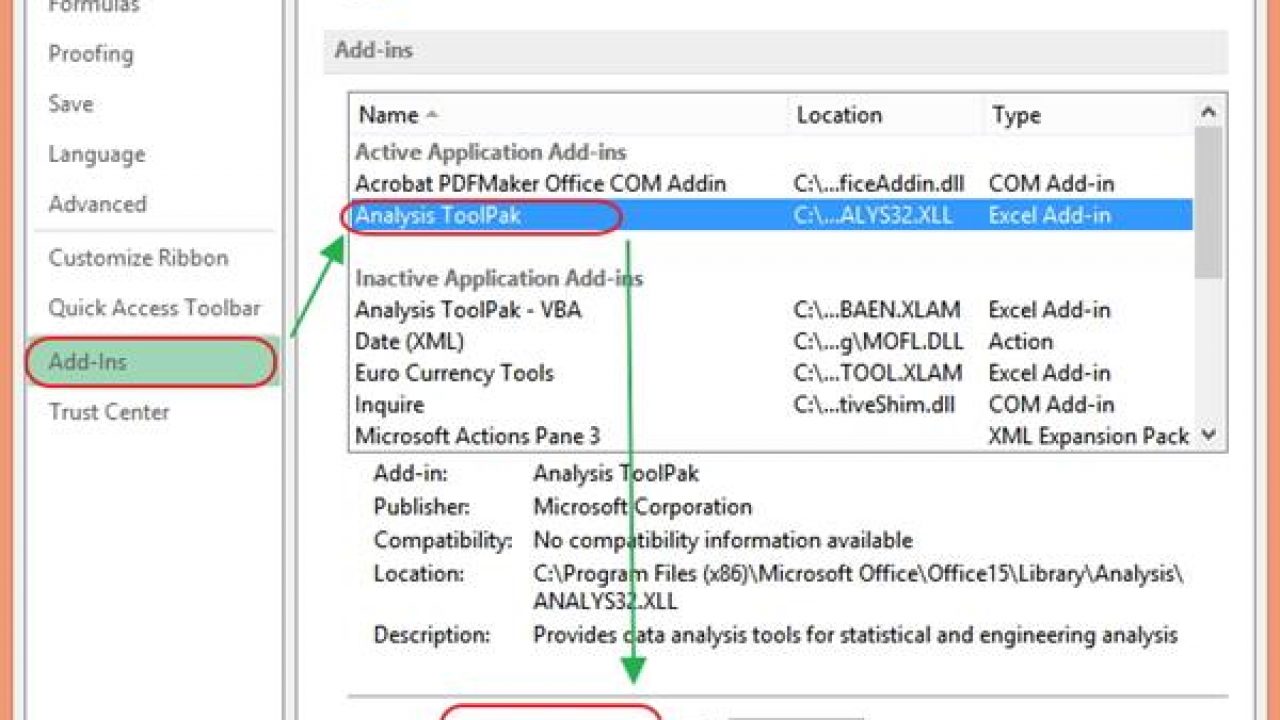1280x720 pixels.
Task: Select the Add-Ins category
Action: (152, 362)
